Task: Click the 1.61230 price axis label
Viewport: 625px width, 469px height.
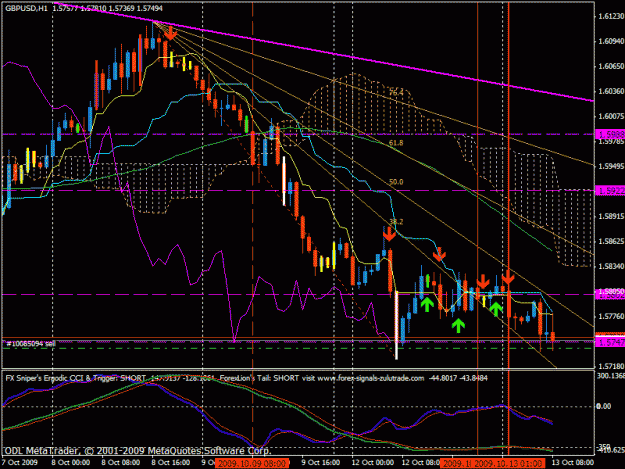Action: (611, 16)
